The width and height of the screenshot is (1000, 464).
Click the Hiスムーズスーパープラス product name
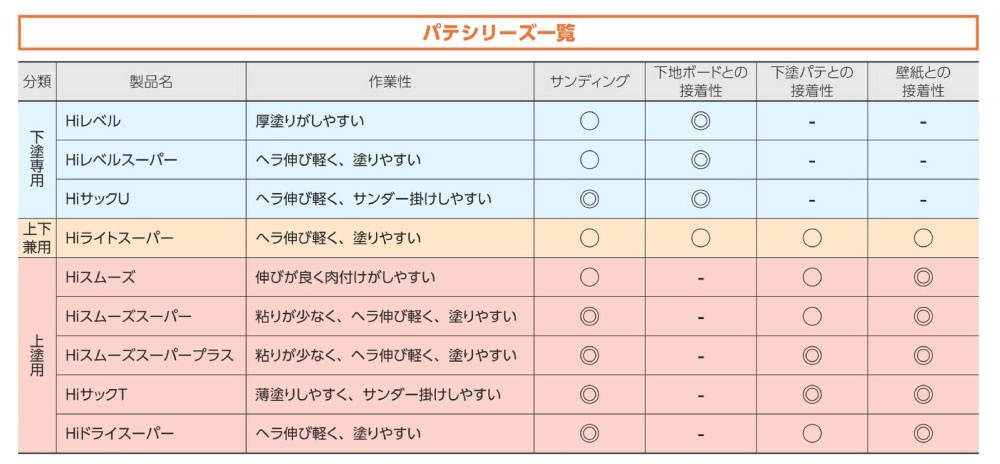point(149,355)
